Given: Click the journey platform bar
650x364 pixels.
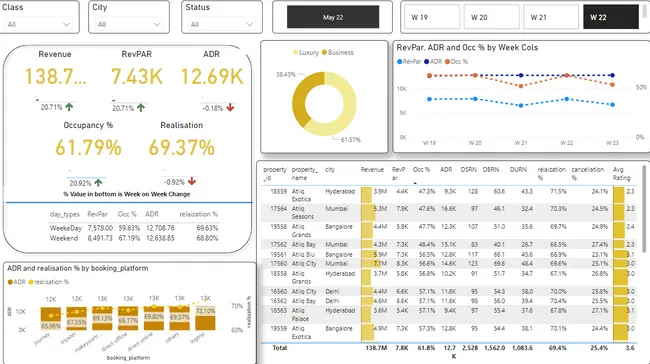Looking at the screenshot, I should tap(51, 319).
